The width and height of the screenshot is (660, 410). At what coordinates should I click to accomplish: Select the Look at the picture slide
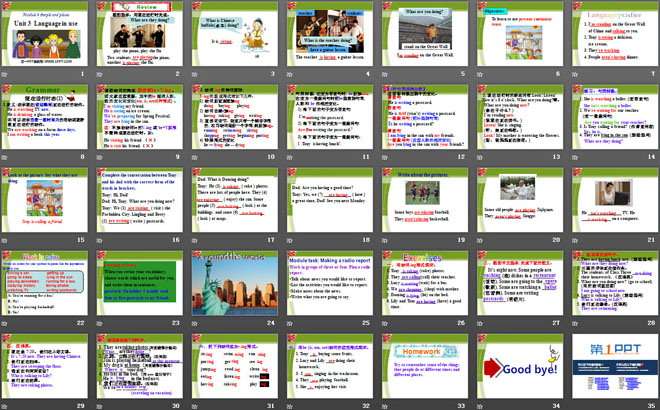click(45, 200)
